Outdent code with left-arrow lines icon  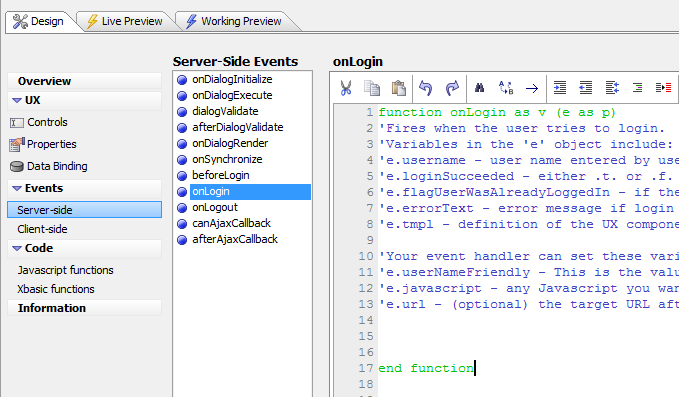(586, 88)
